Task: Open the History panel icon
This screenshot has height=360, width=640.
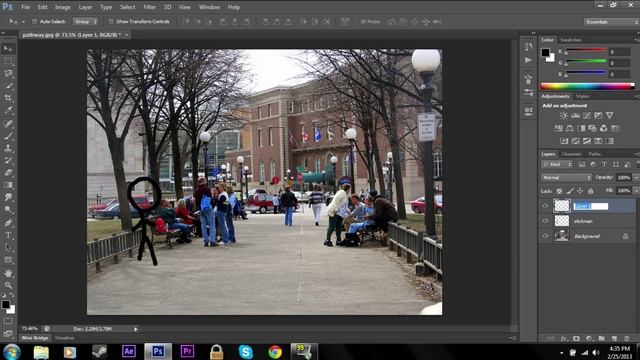Action: (529, 47)
